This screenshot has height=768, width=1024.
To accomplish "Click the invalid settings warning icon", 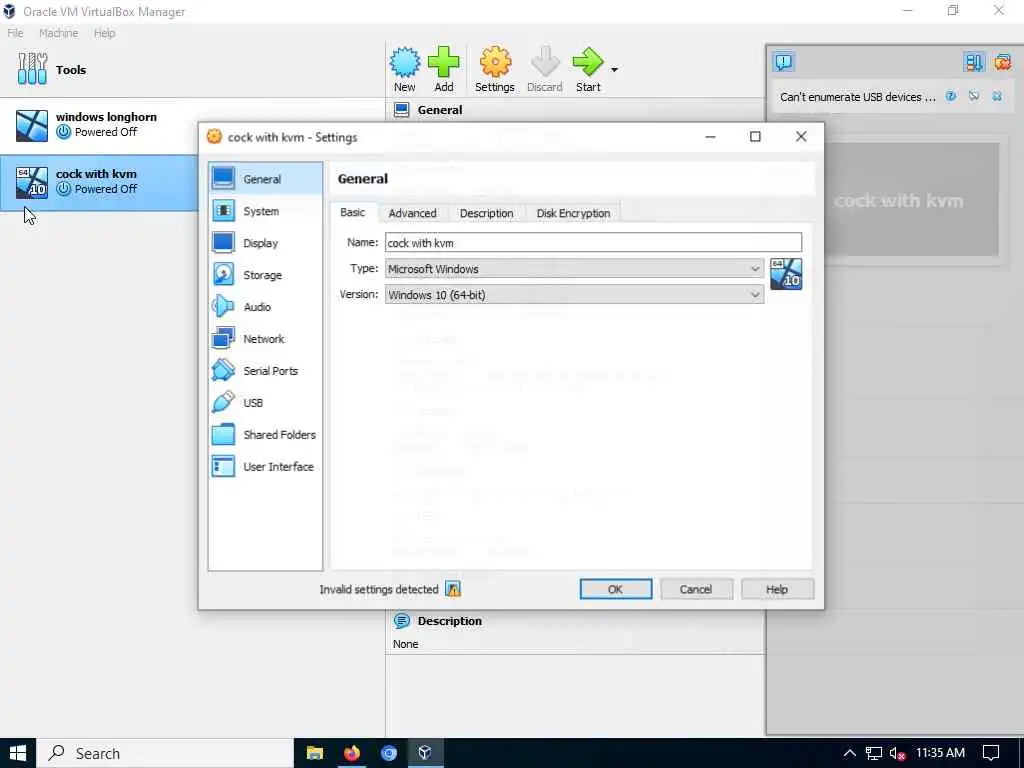I will pyautogui.click(x=453, y=589).
